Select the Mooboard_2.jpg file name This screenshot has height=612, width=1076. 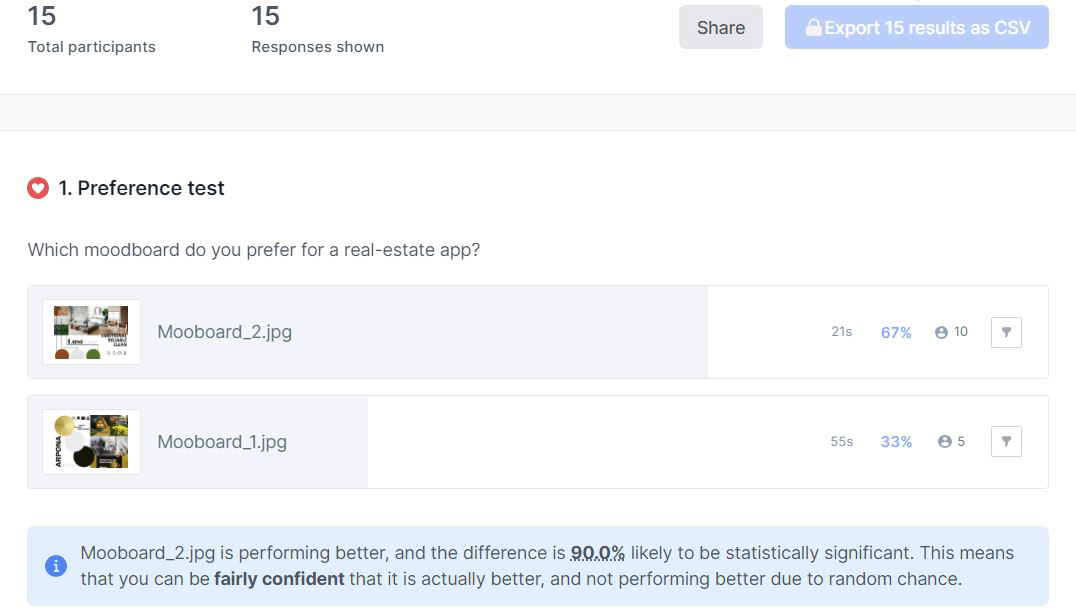coord(224,332)
